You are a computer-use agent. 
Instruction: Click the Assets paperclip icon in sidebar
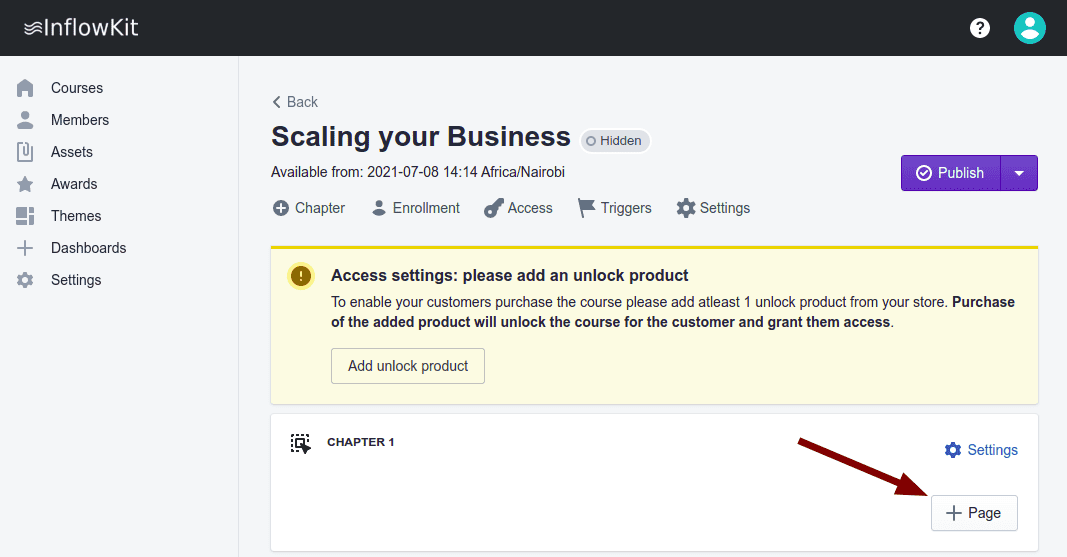[26, 152]
